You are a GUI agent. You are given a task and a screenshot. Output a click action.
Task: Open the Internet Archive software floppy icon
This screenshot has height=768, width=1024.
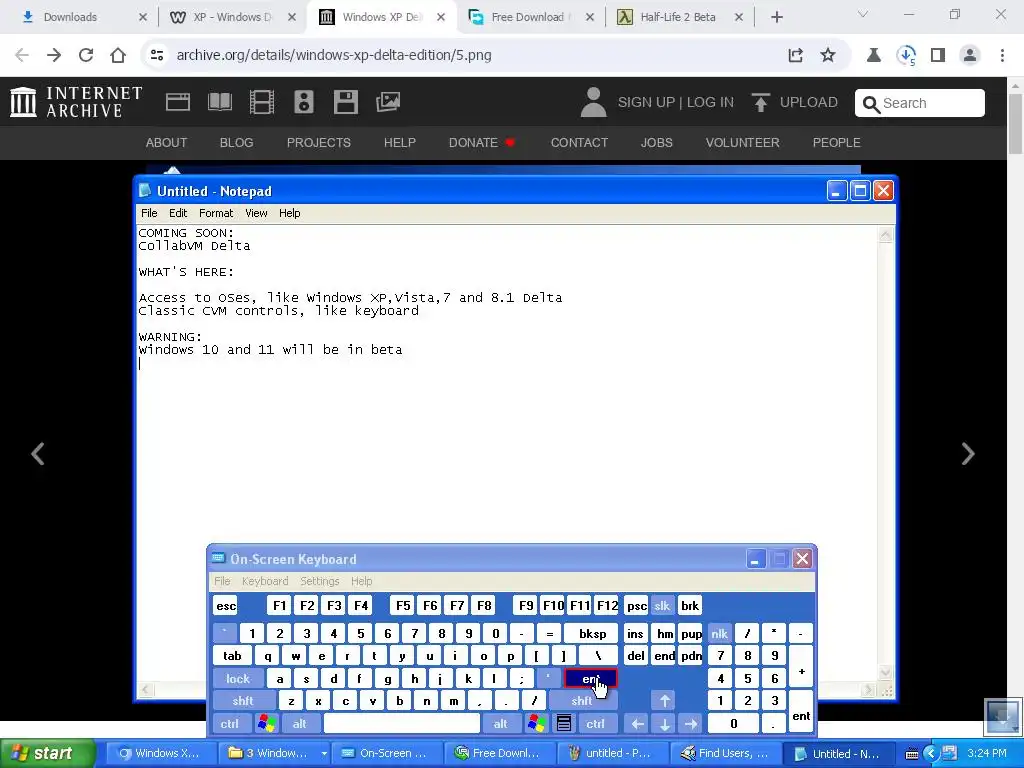345,102
